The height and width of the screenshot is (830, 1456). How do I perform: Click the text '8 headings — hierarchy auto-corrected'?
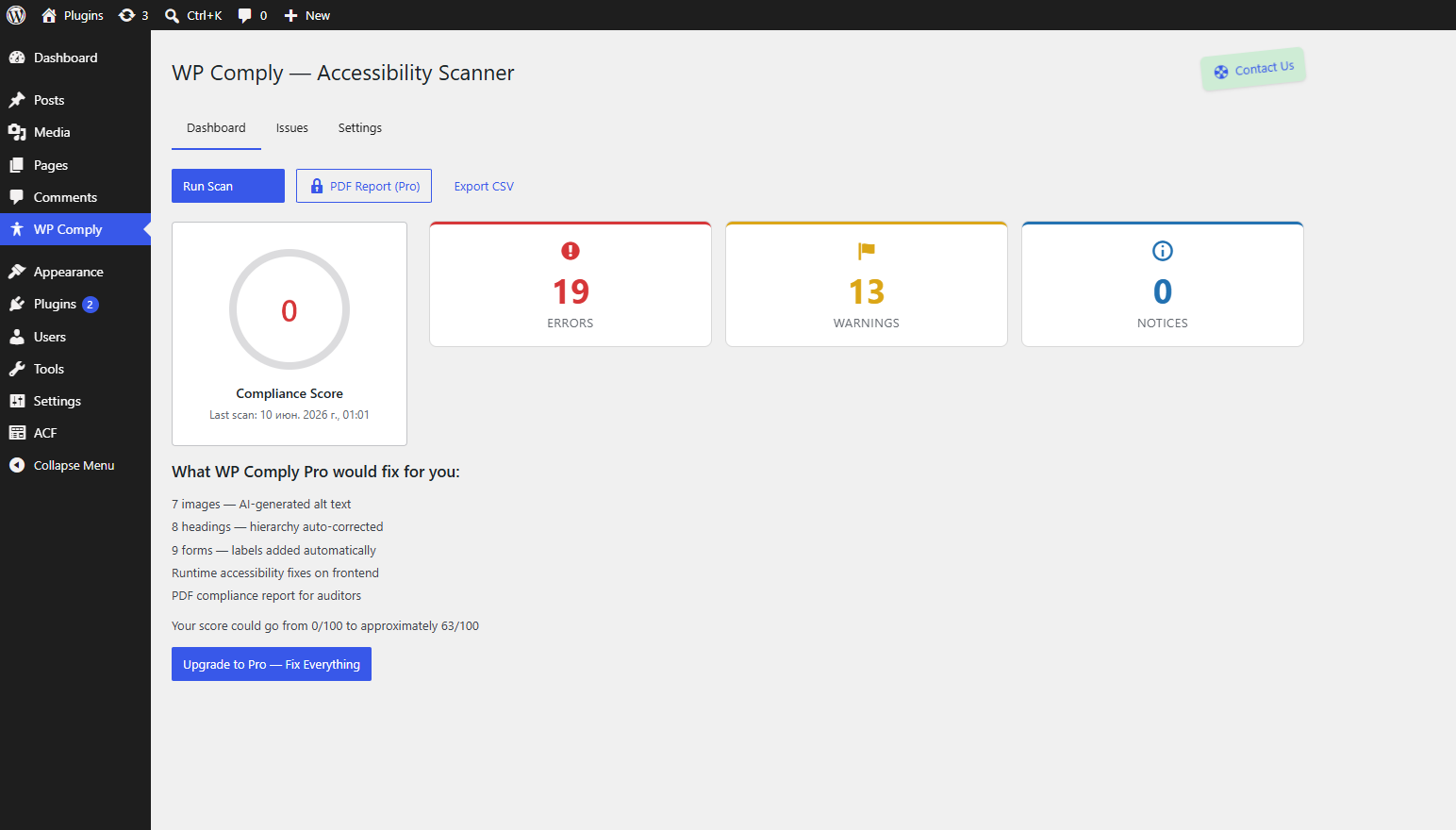pos(277,527)
